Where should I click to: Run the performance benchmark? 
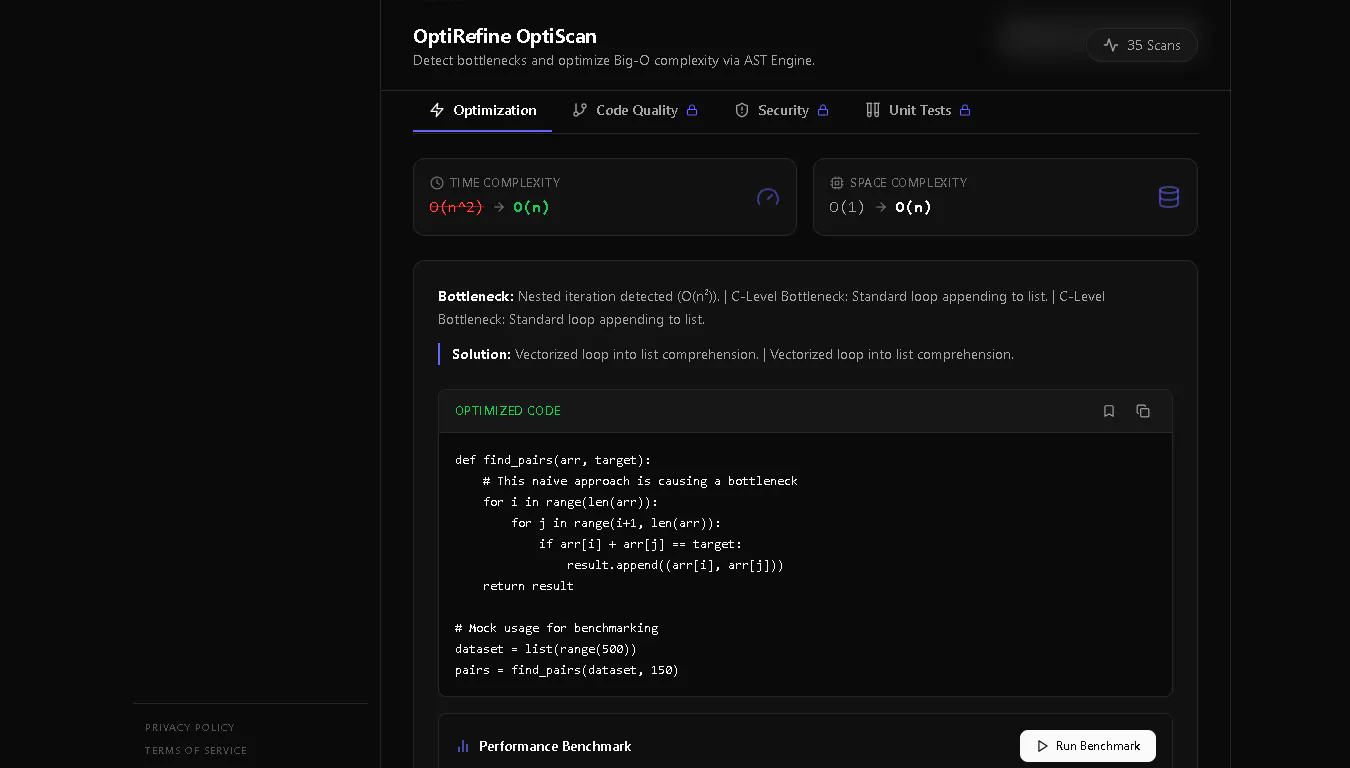tap(1088, 746)
